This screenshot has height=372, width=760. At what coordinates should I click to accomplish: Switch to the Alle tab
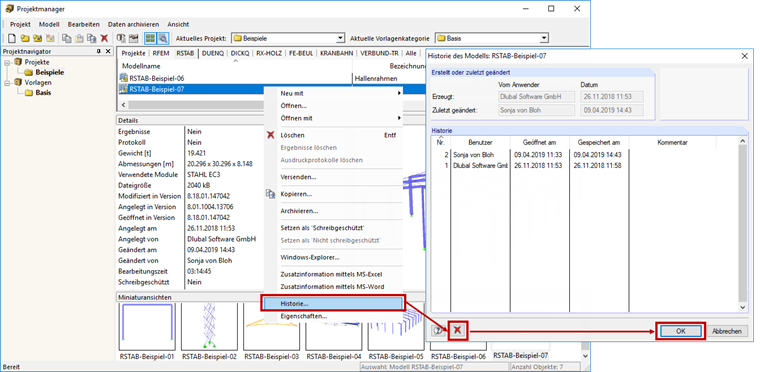411,53
